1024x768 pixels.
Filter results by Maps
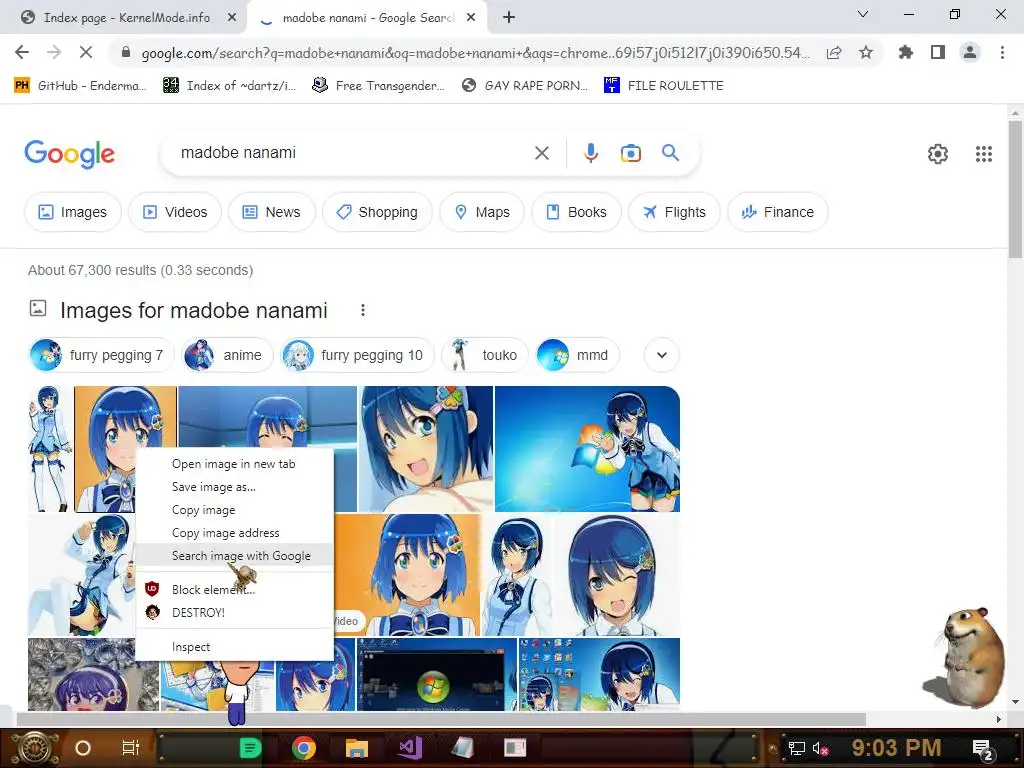click(482, 212)
